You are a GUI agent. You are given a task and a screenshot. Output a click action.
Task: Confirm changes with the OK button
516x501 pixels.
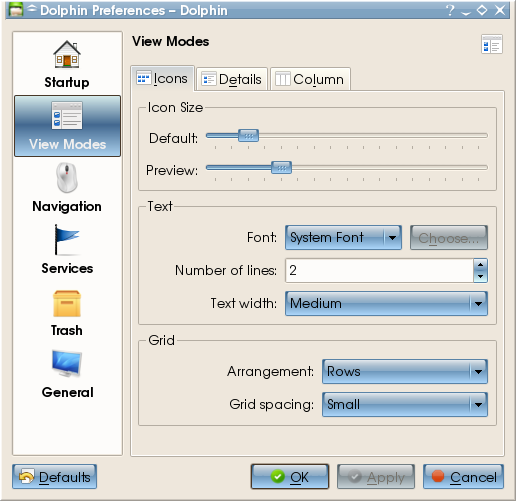tap(290, 477)
